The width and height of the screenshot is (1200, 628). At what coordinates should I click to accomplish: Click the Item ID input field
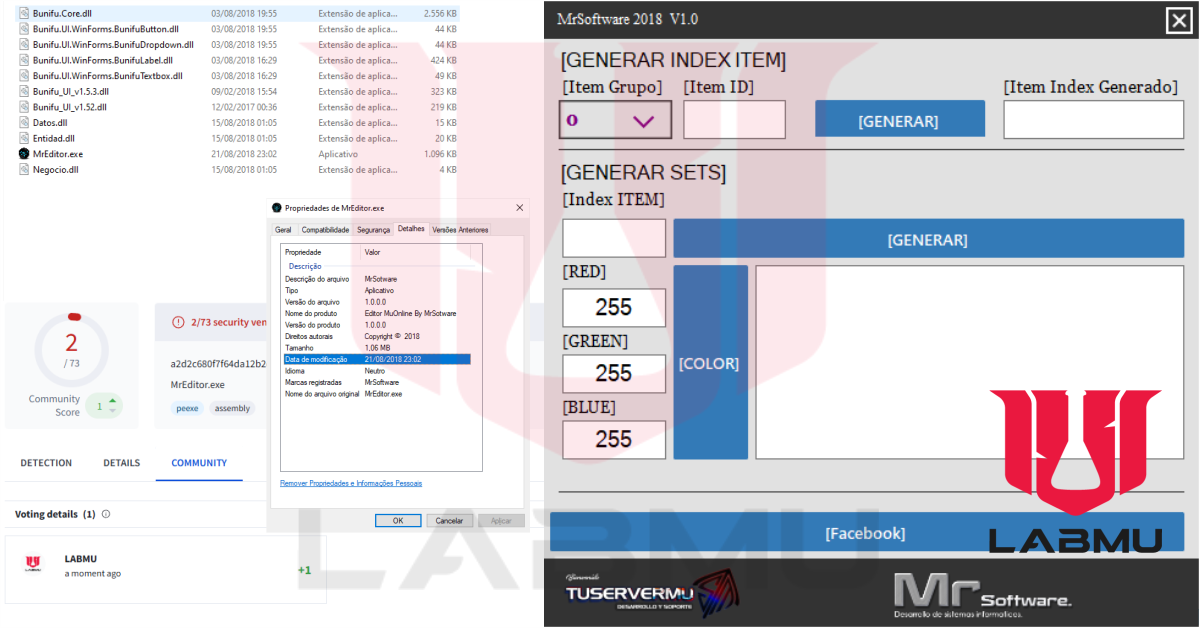[x=734, y=120]
